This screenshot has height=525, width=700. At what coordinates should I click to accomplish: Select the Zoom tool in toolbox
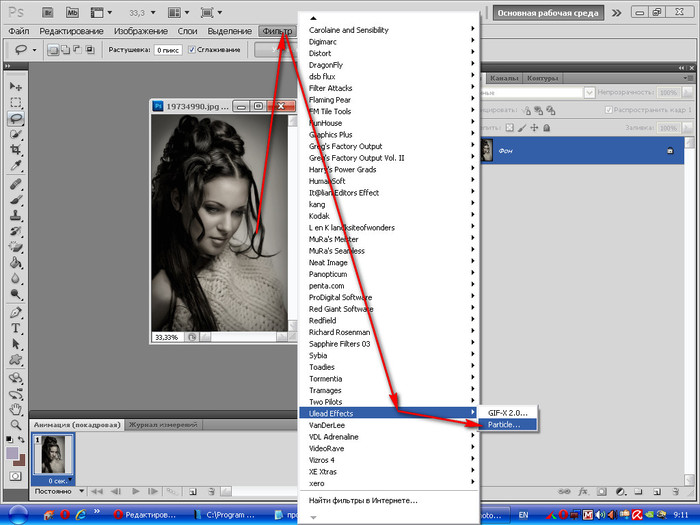pyautogui.click(x=16, y=425)
